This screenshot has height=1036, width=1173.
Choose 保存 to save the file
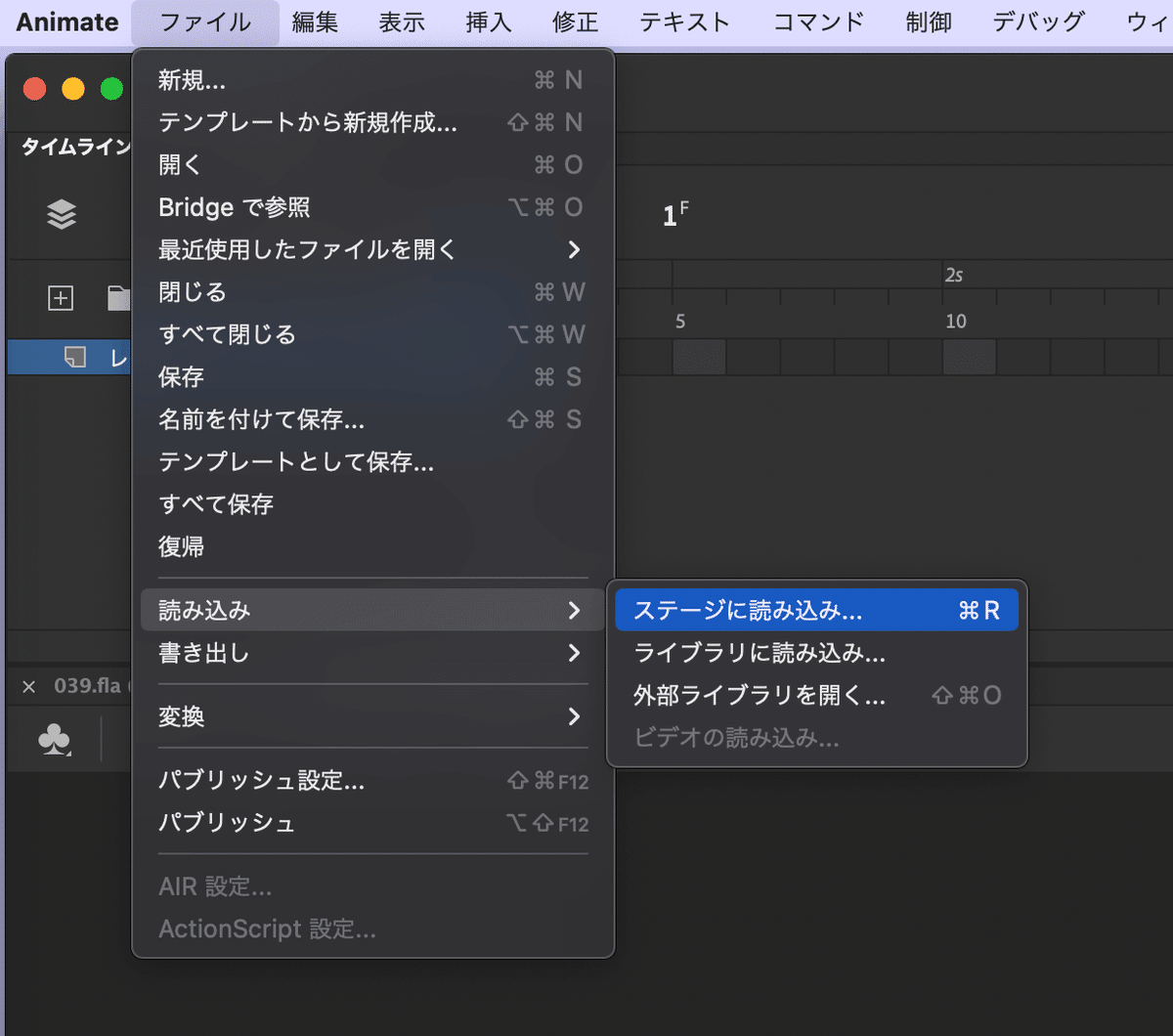click(372, 376)
